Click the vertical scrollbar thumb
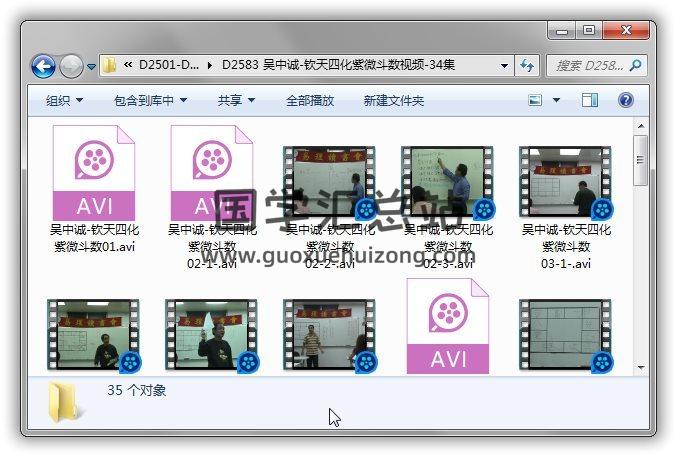Image resolution: width=677 pixels, height=457 pixels. pyautogui.click(x=641, y=160)
